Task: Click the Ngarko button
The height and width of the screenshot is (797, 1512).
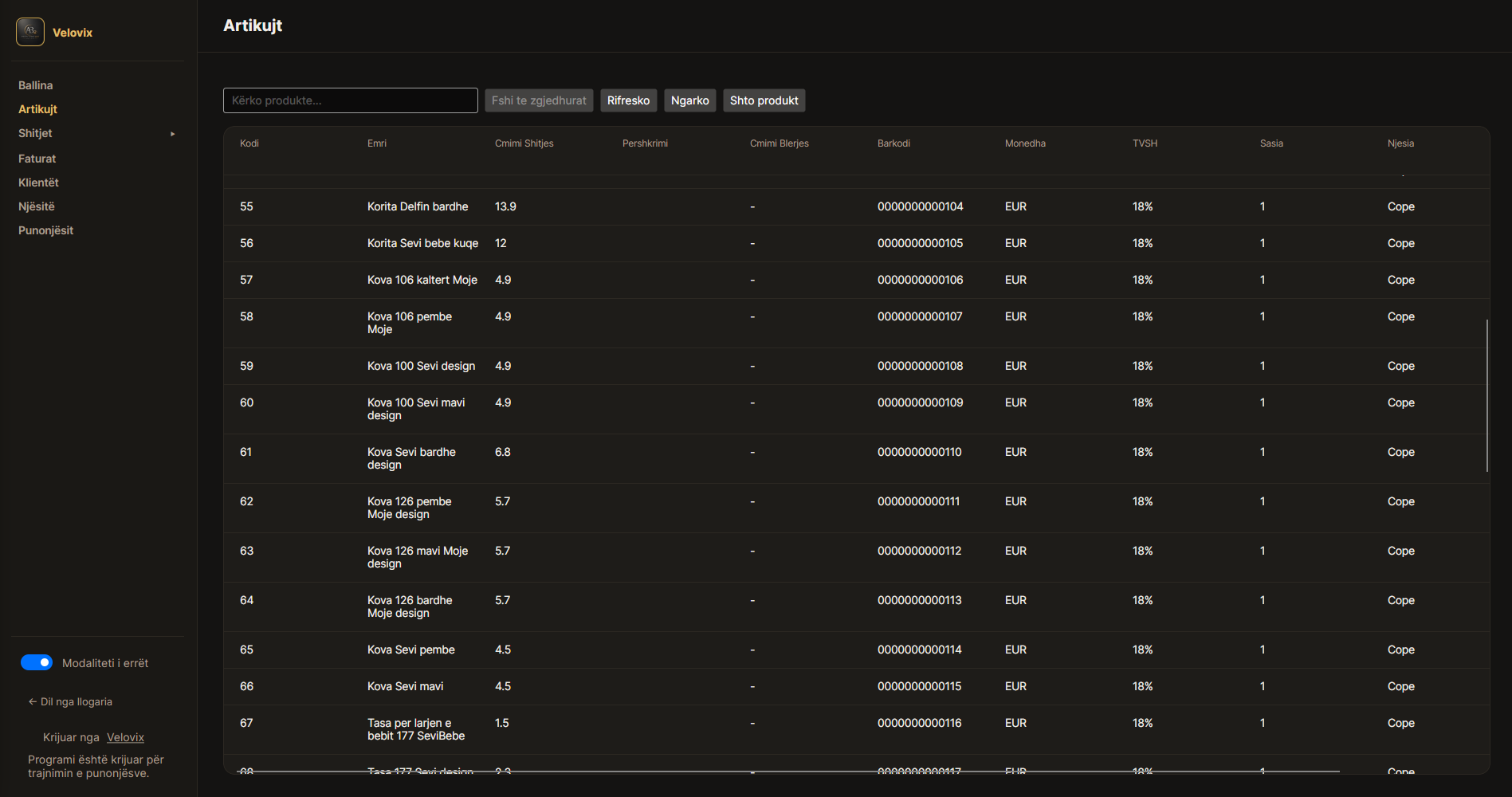Action: click(x=690, y=100)
